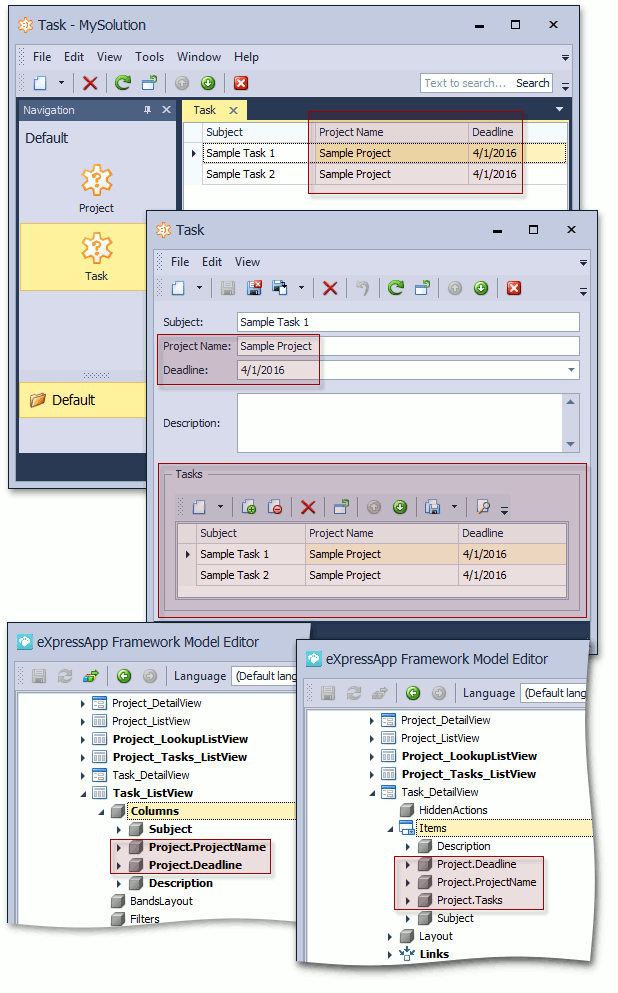Image resolution: width=618 pixels, height=993 pixels.
Task: Click Link icon in Tasks nested toolbar
Action: 249,507
